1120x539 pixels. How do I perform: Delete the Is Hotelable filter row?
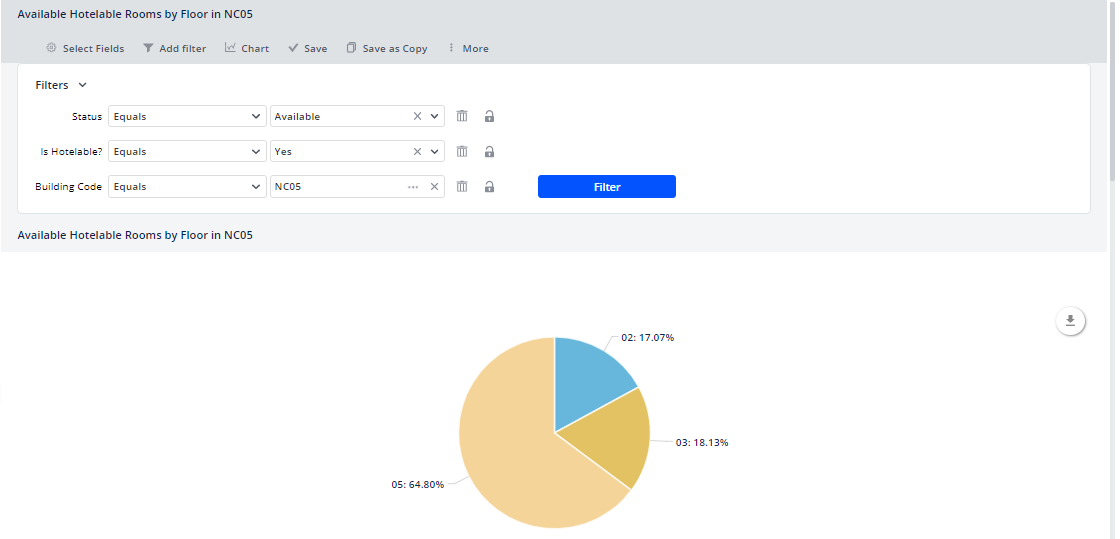(462, 152)
